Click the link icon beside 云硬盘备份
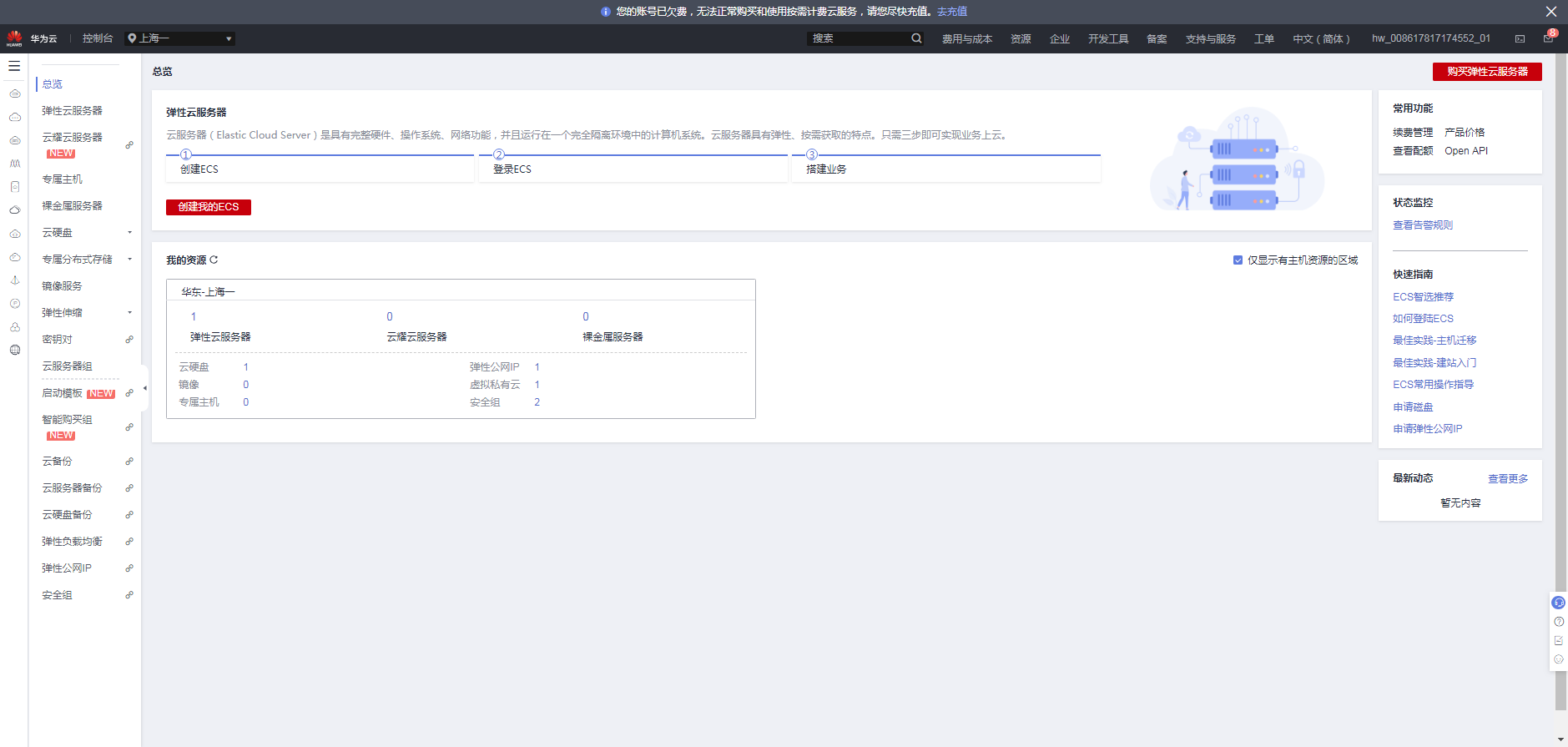Image resolution: width=1568 pixels, height=747 pixels. [x=129, y=515]
